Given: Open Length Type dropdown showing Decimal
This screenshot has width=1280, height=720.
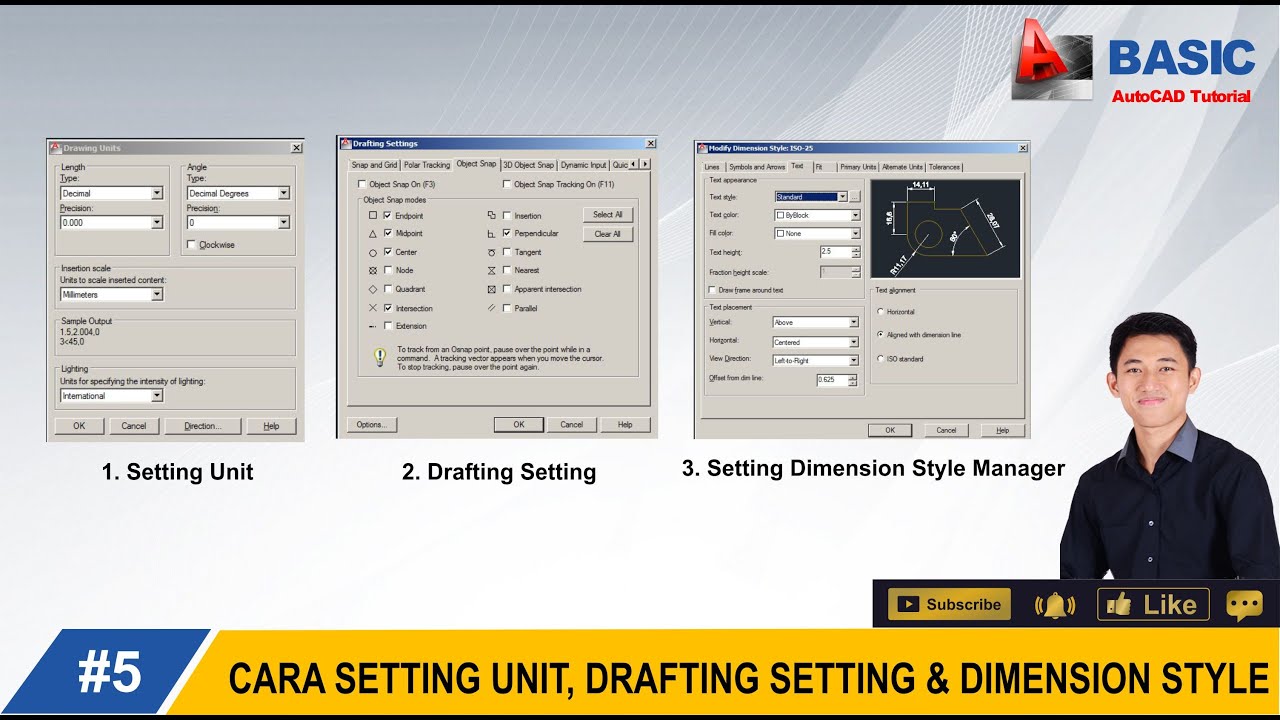Looking at the screenshot, I should pyautogui.click(x=111, y=193).
